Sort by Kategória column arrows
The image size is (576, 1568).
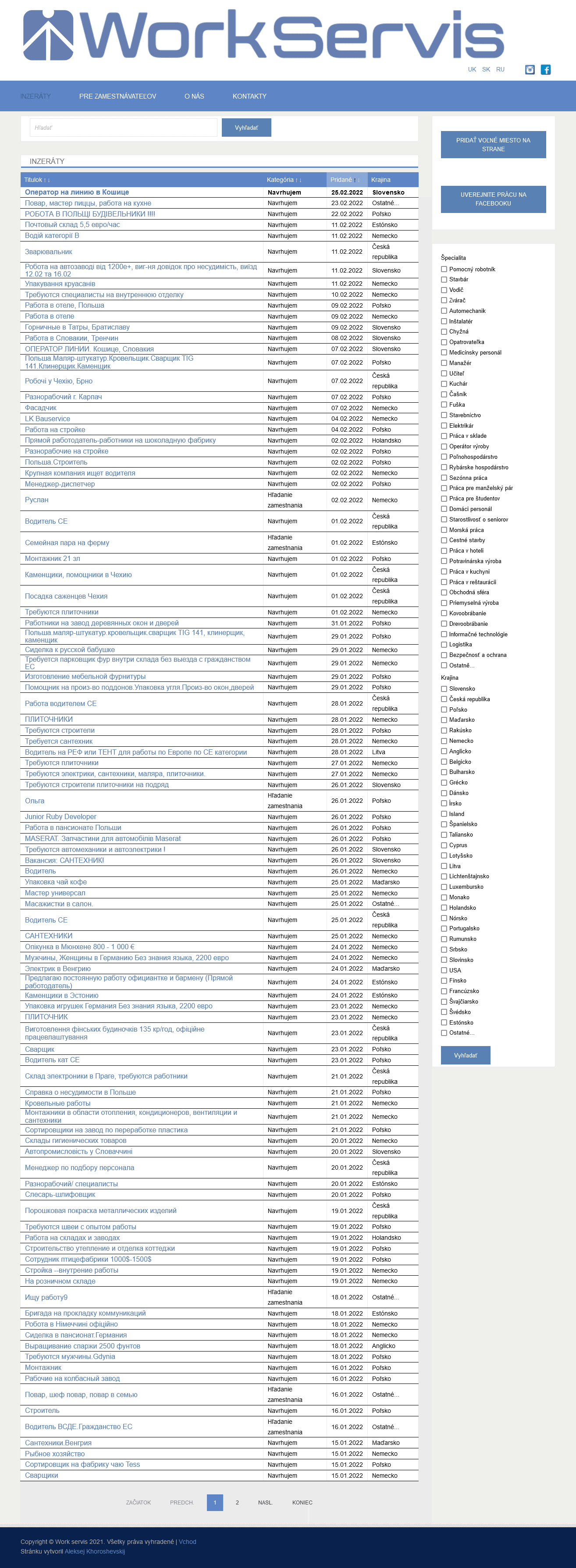click(299, 180)
